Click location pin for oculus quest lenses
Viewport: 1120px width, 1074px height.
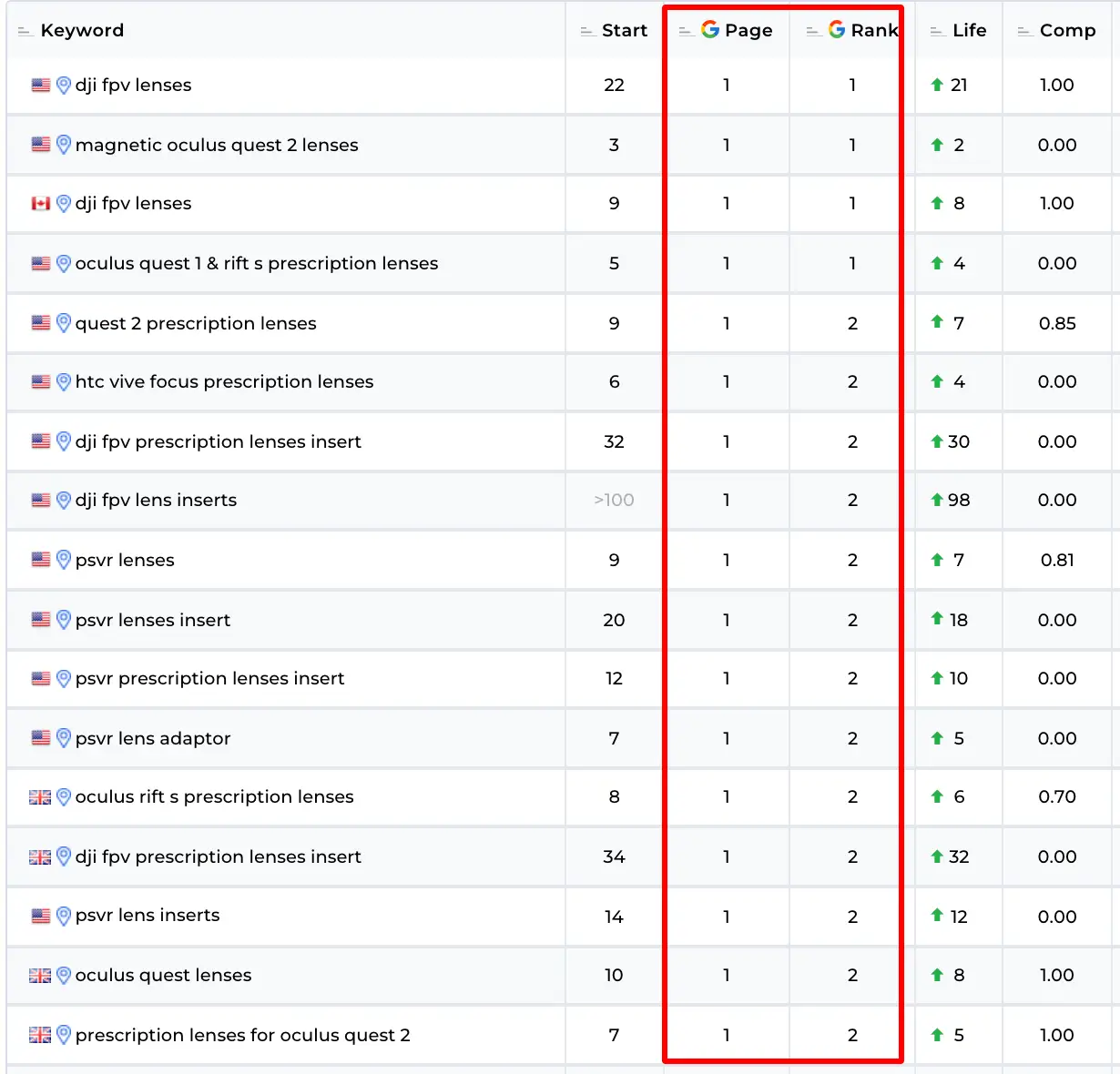pyautogui.click(x=64, y=975)
